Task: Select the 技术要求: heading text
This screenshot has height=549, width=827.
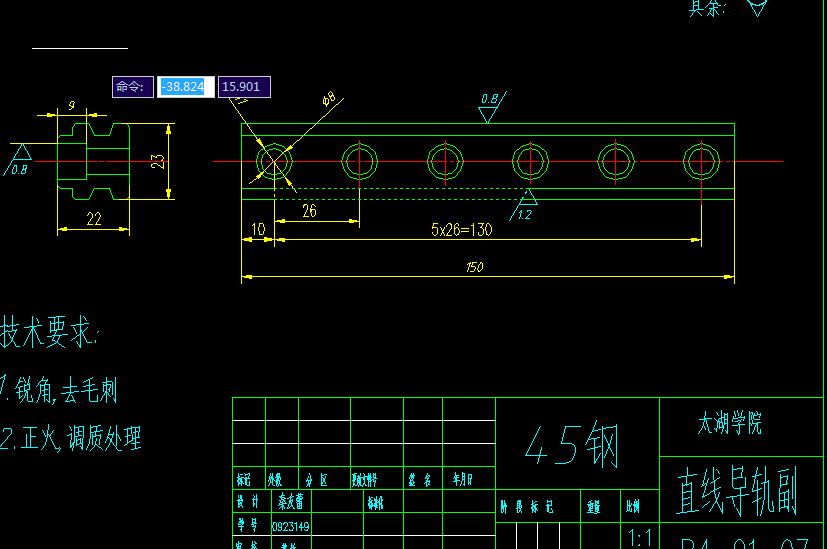Action: click(x=49, y=332)
